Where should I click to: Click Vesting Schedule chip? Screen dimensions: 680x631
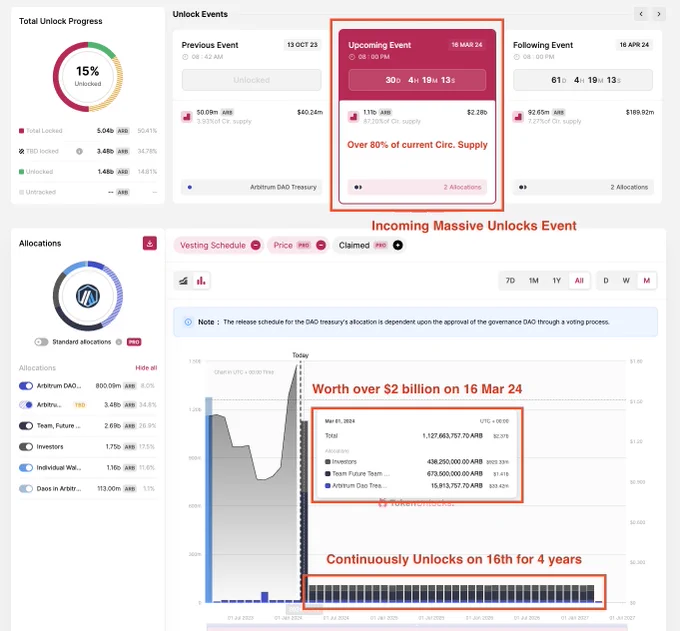pyautogui.click(x=219, y=245)
